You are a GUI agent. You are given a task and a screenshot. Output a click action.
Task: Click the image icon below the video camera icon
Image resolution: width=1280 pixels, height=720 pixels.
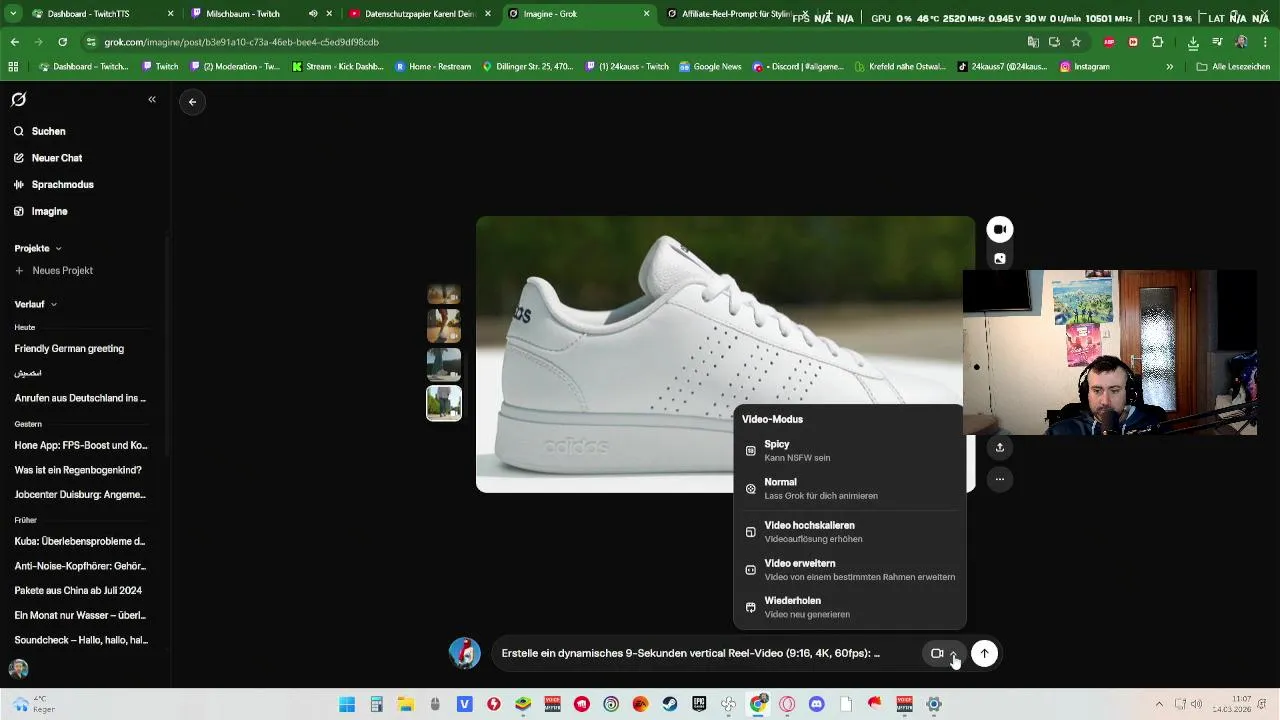999,259
